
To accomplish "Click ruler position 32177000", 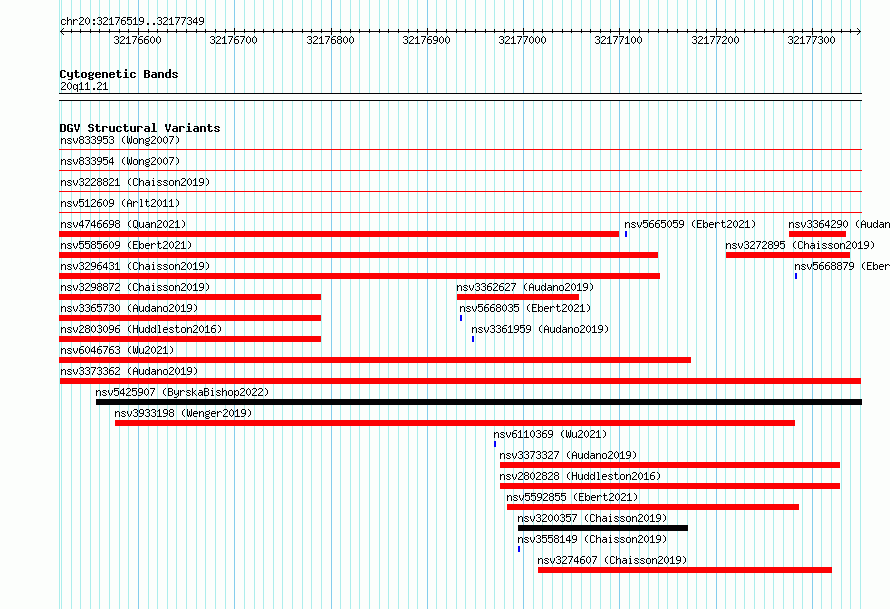I will (522, 40).
